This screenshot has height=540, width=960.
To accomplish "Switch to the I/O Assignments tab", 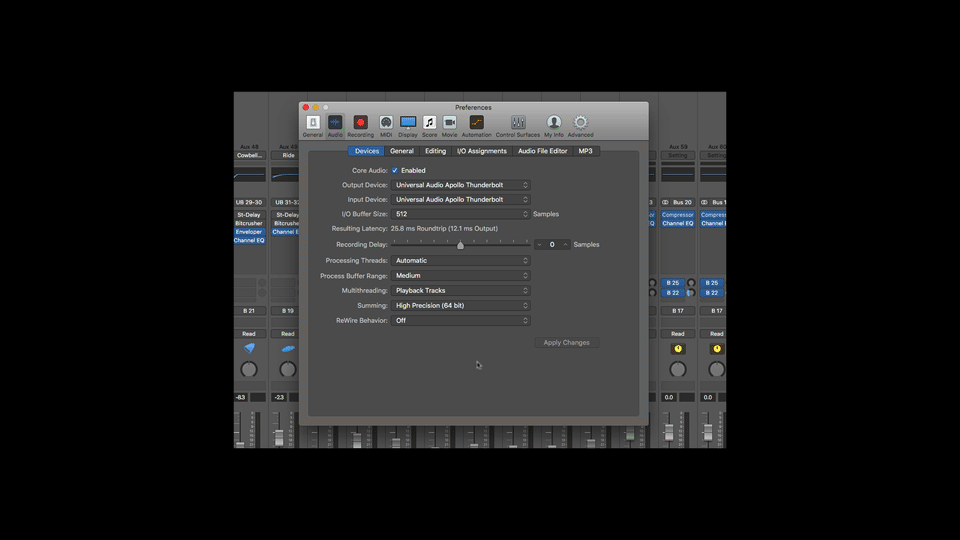I will (482, 151).
